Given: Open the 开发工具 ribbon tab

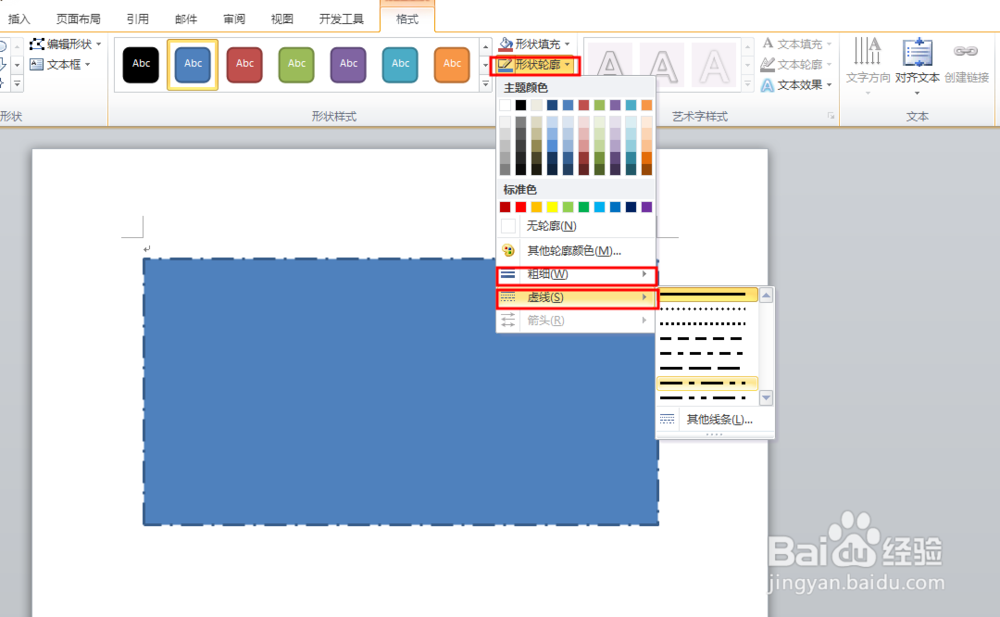Looking at the screenshot, I should 341,19.
